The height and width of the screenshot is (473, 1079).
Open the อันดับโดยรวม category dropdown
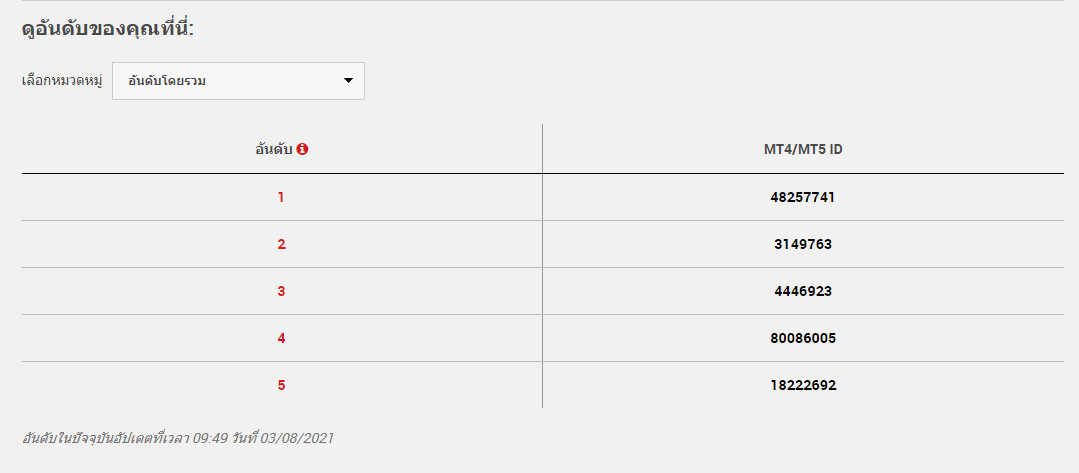238,81
